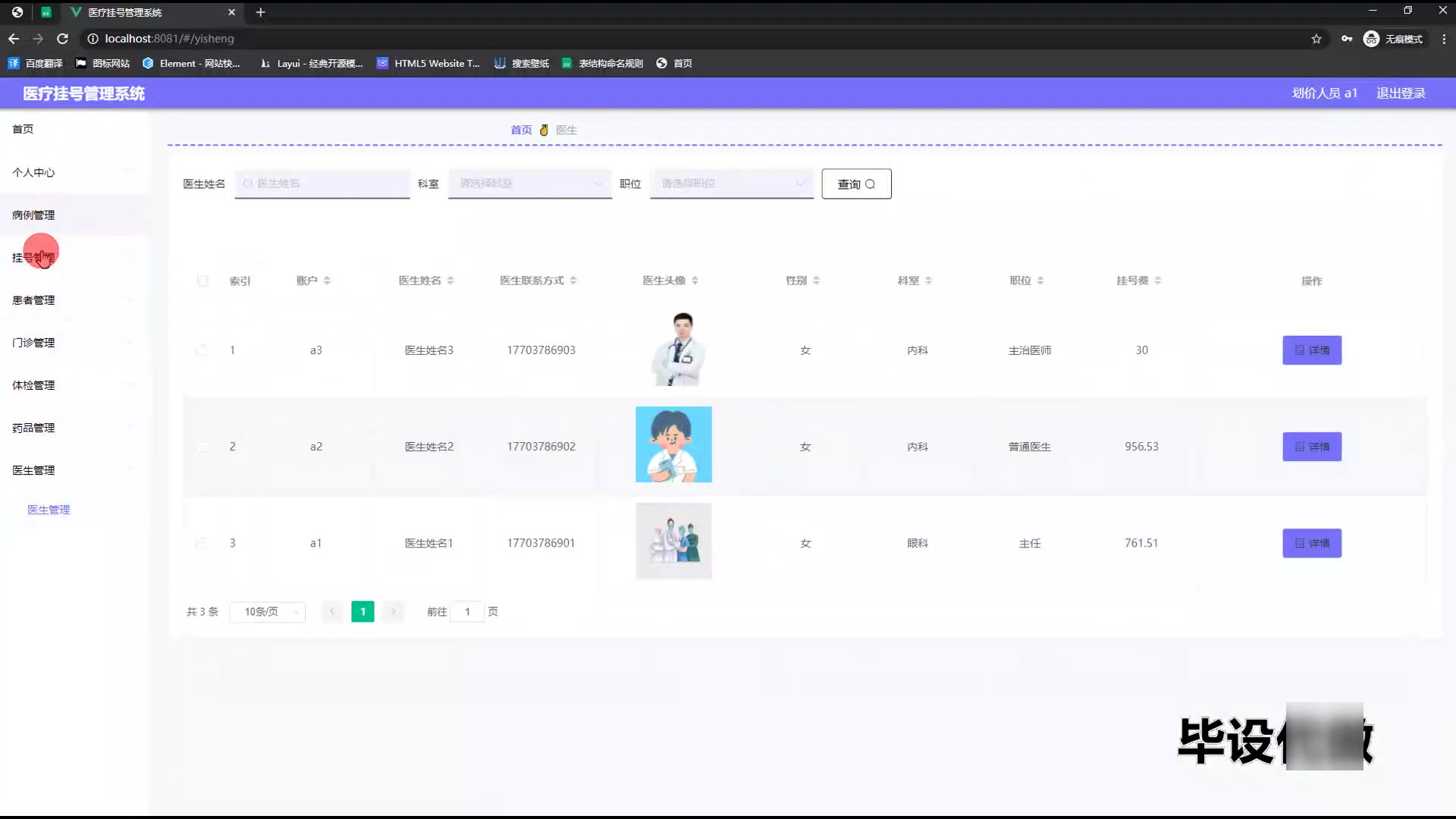This screenshot has height=819, width=1456.
Task: Click the 退出登录 link
Action: point(1401,93)
